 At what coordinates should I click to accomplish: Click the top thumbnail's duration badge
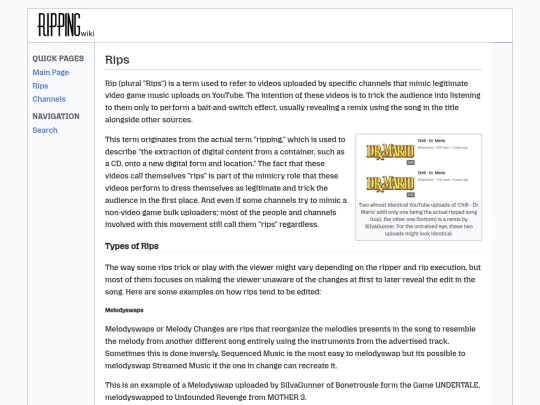pos(411,163)
